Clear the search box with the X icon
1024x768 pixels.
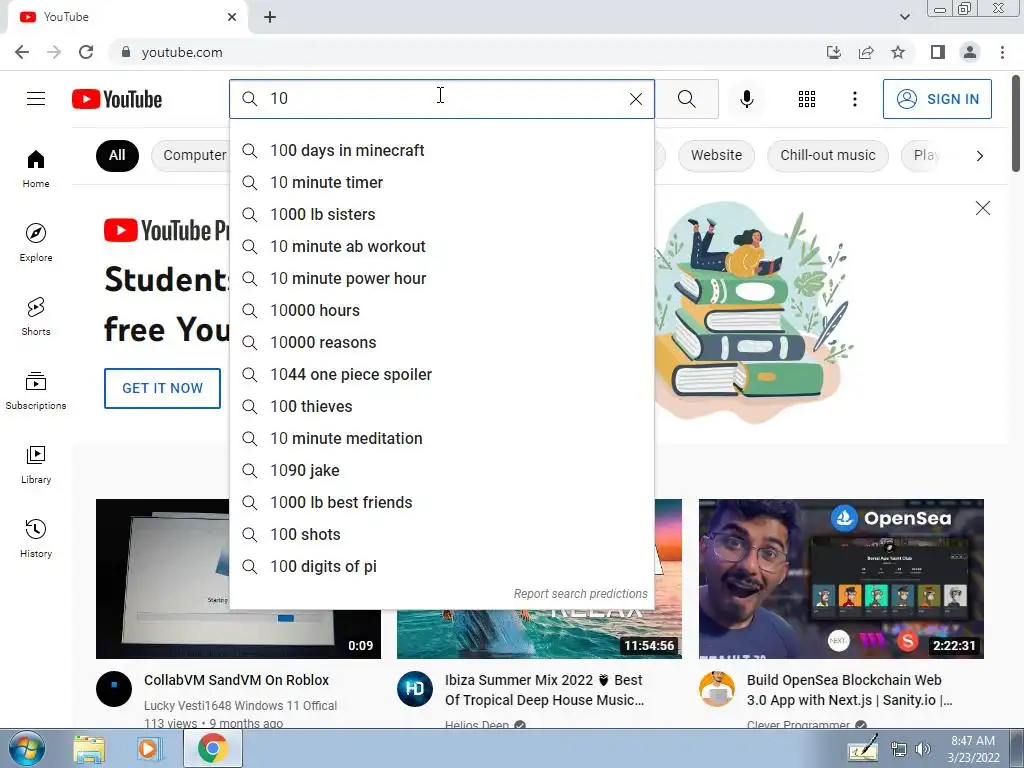[635, 99]
